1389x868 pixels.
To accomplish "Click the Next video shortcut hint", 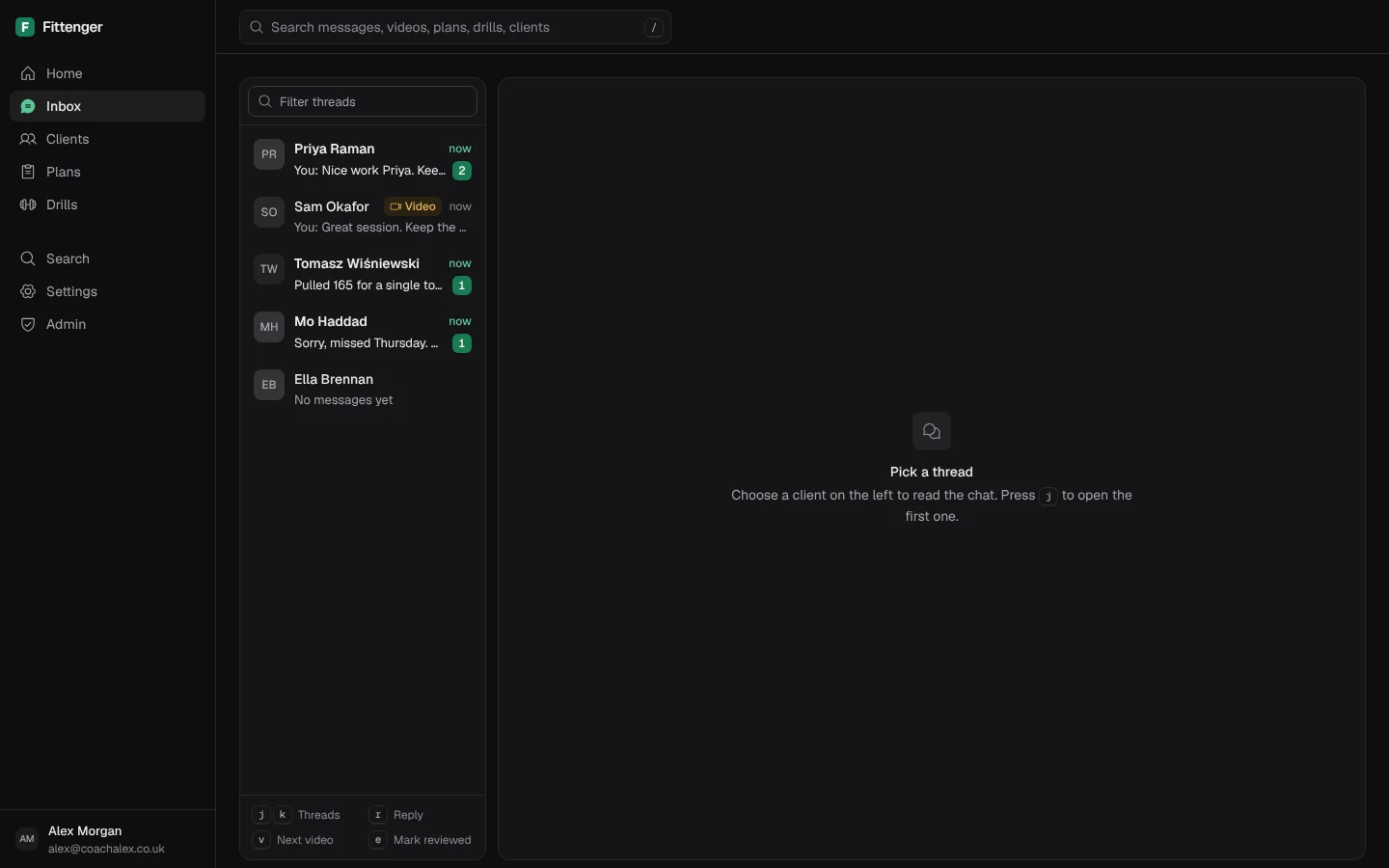I will (x=293, y=840).
